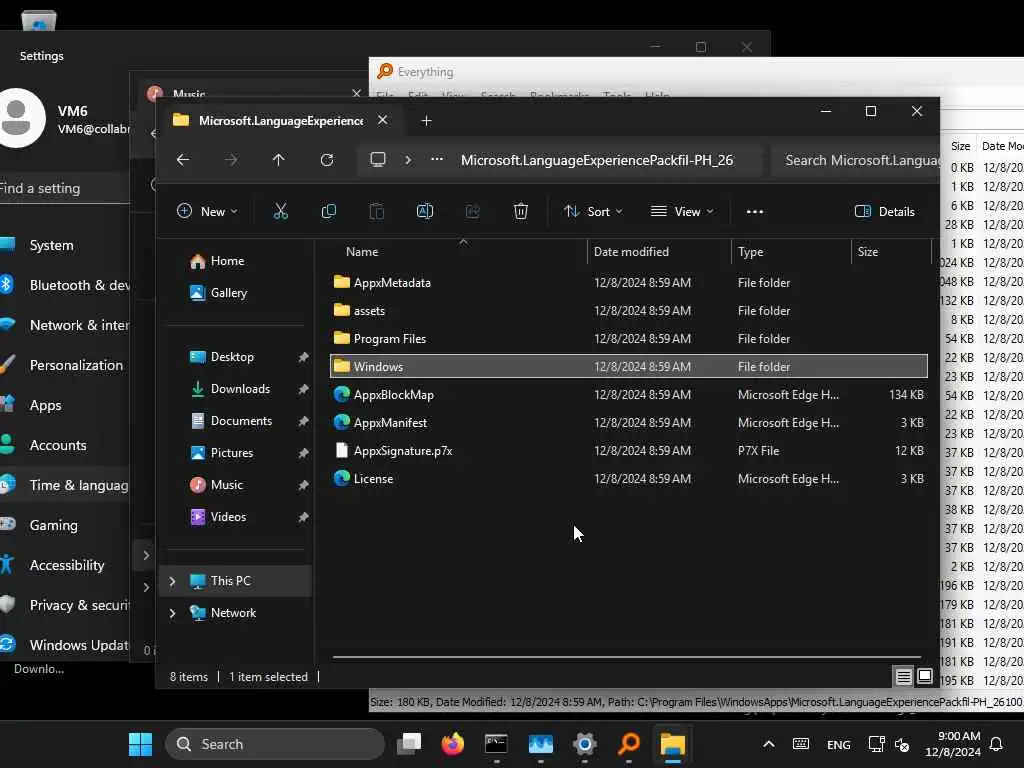Select the AppxManifest file

[629, 423]
